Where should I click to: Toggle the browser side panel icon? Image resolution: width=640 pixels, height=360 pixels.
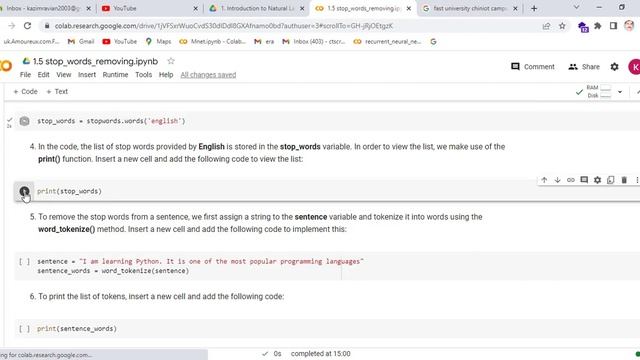point(613,26)
